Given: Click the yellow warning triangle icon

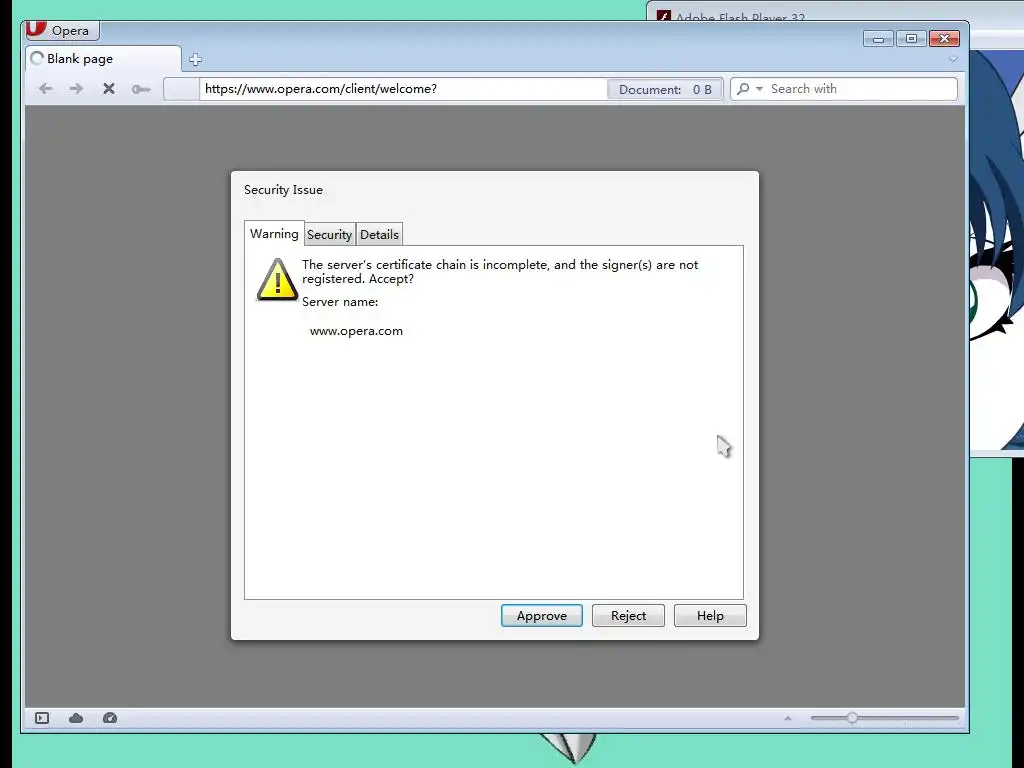Looking at the screenshot, I should tap(278, 280).
